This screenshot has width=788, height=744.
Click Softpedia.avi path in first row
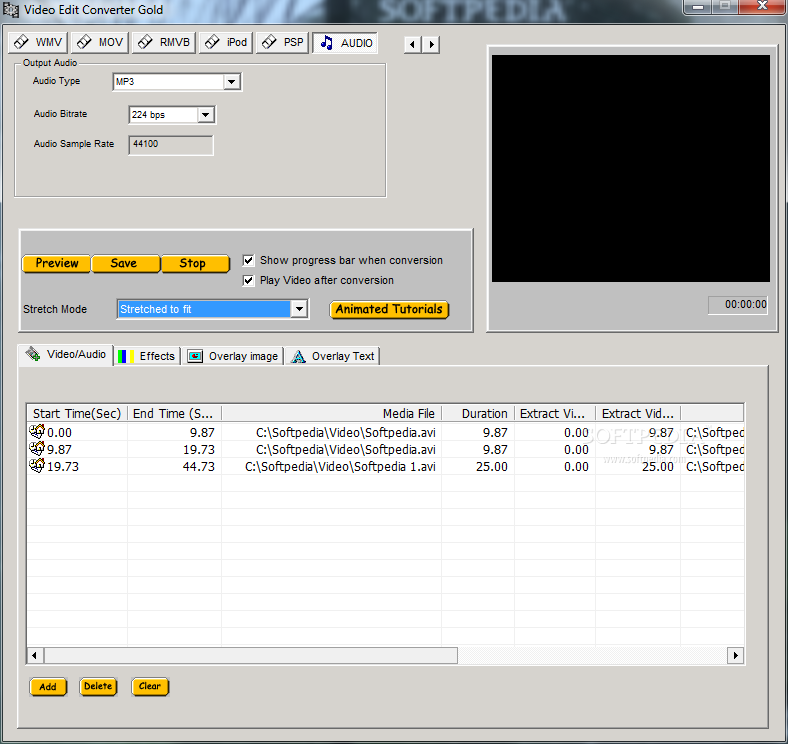pos(346,432)
